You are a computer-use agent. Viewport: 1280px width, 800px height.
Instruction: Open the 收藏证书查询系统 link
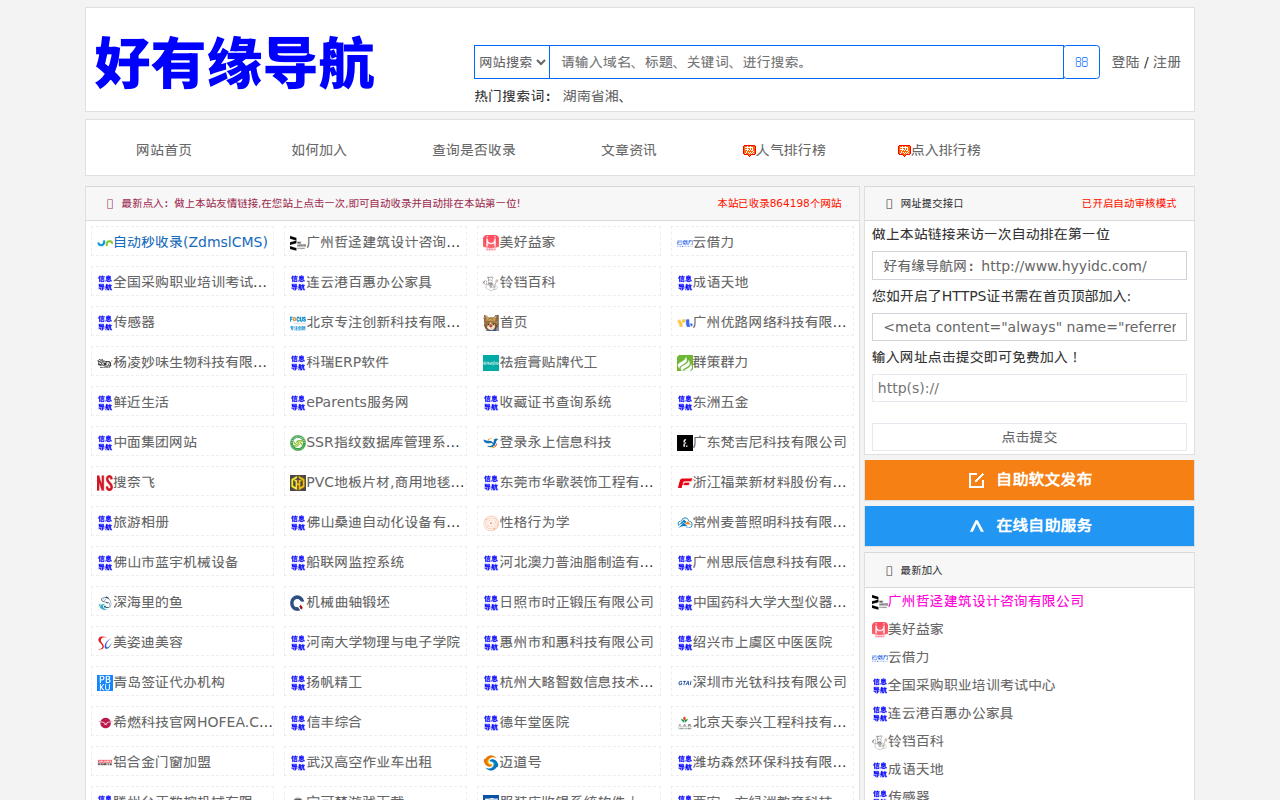click(x=556, y=402)
